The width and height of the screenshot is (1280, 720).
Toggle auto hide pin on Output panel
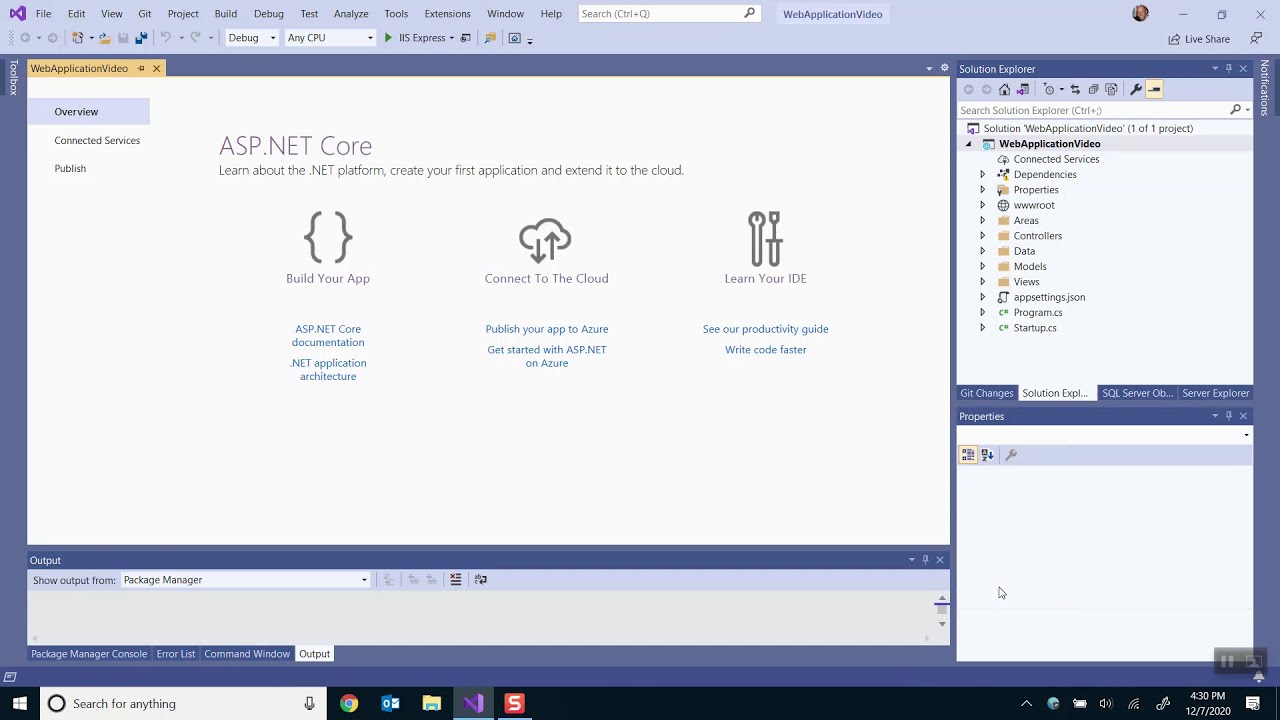pos(925,560)
